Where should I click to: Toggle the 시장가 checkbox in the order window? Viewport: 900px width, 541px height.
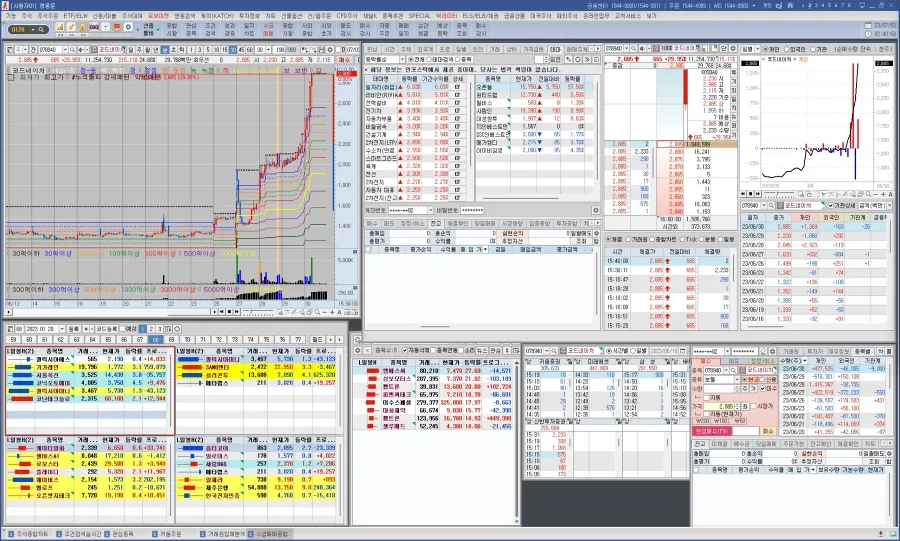(753, 406)
